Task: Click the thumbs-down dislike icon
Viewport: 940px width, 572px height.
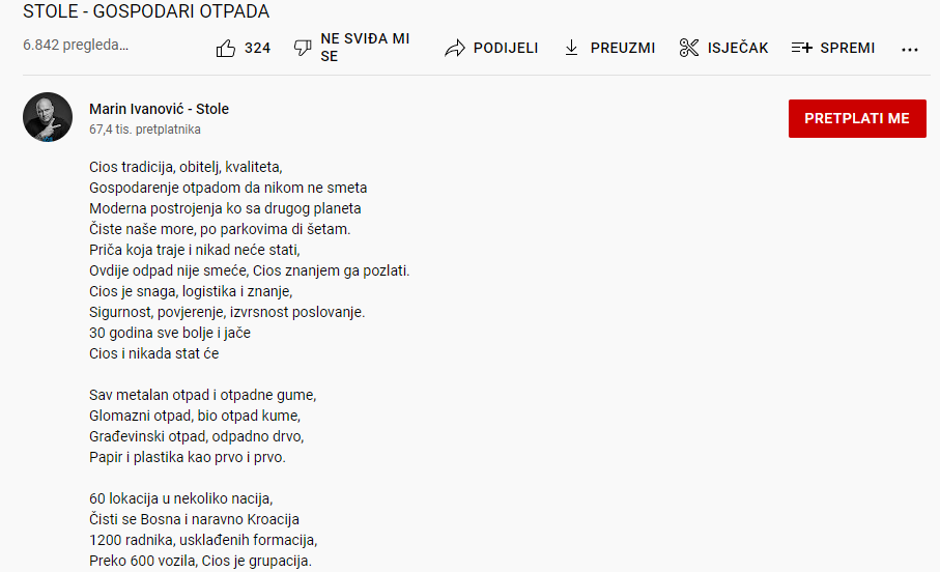Action: pos(303,48)
